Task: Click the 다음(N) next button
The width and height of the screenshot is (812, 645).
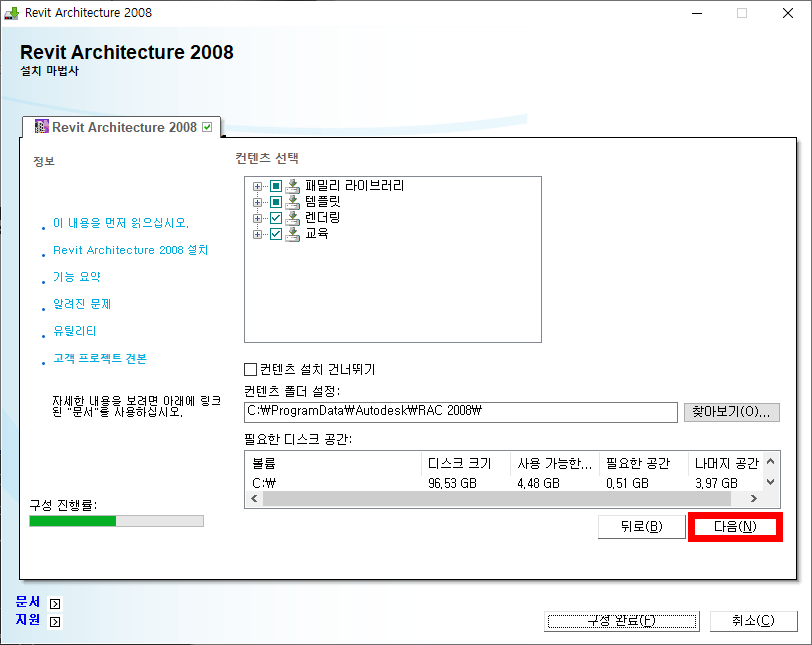Action: point(735,526)
